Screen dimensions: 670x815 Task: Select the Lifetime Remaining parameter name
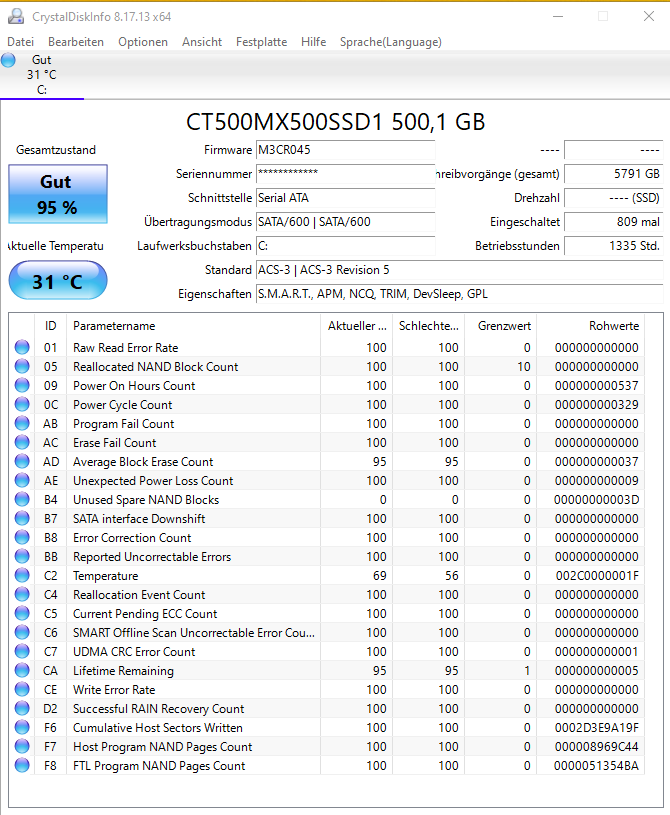point(123,671)
